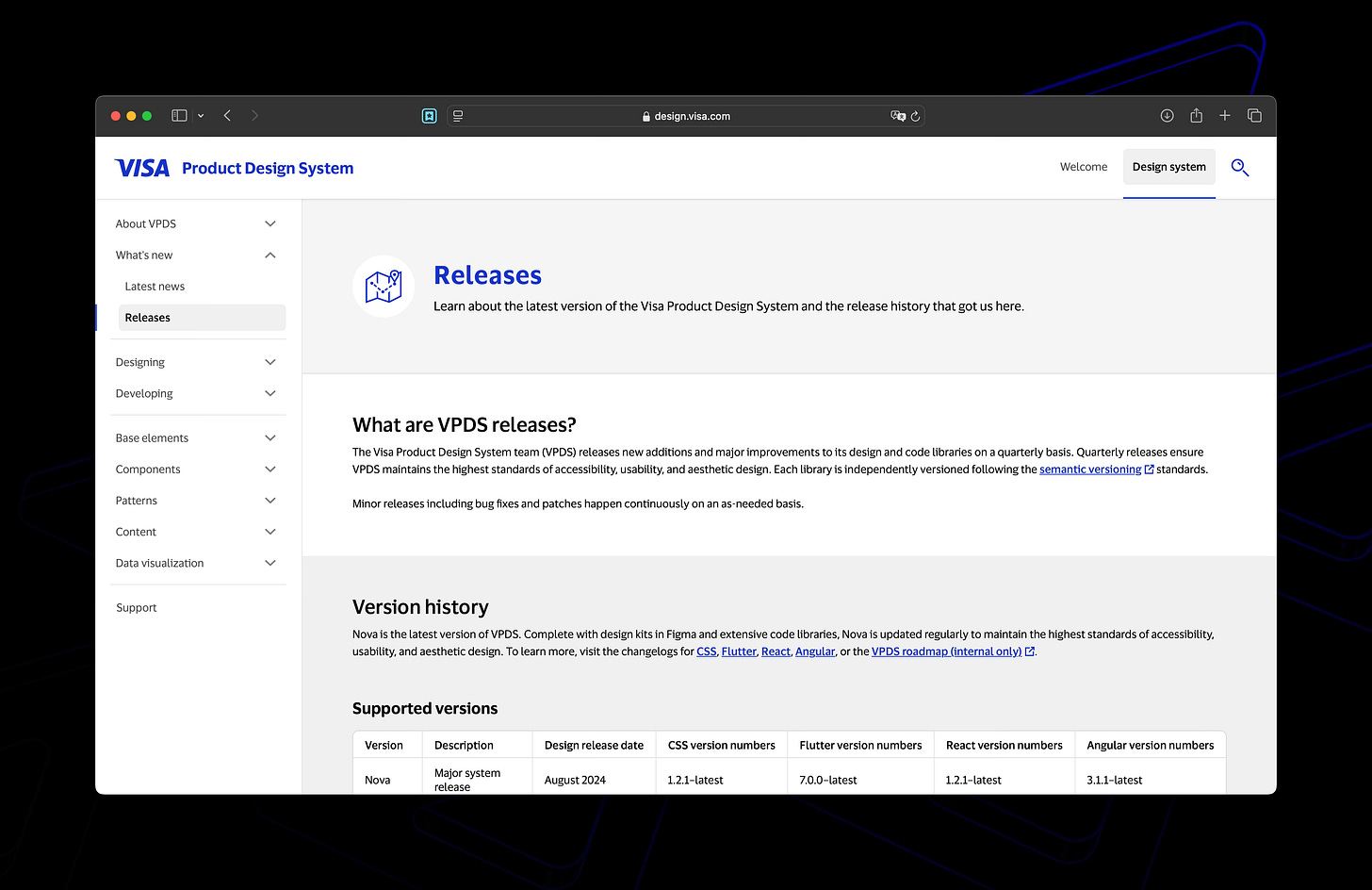Image resolution: width=1372 pixels, height=890 pixels.
Task: Click the React version numbers header
Action: click(x=1004, y=745)
